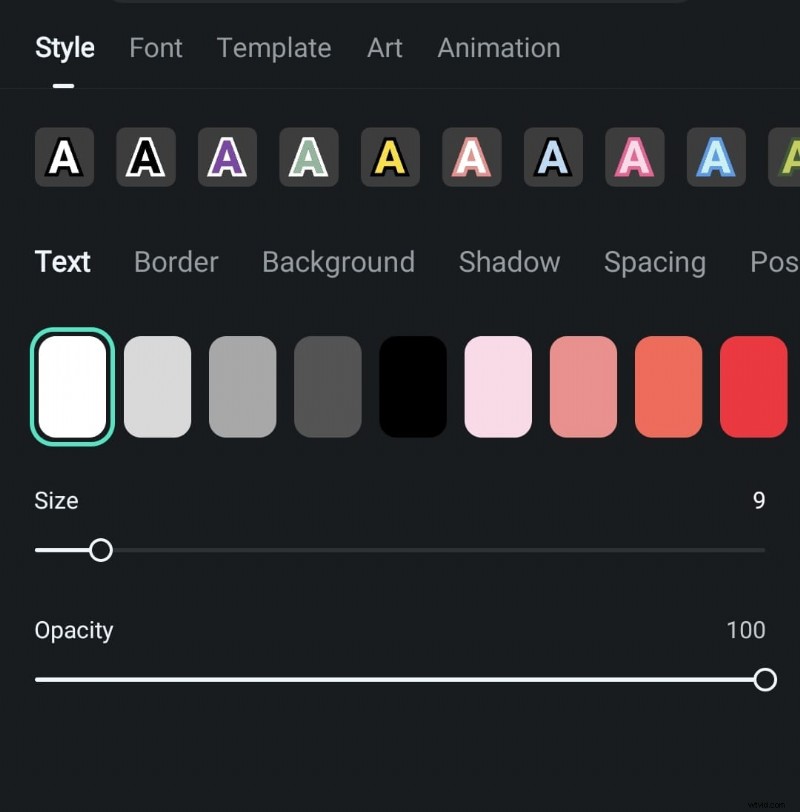Viewport: 800px width, 812px height.
Task: Click the Size slider handle
Action: (x=101, y=550)
